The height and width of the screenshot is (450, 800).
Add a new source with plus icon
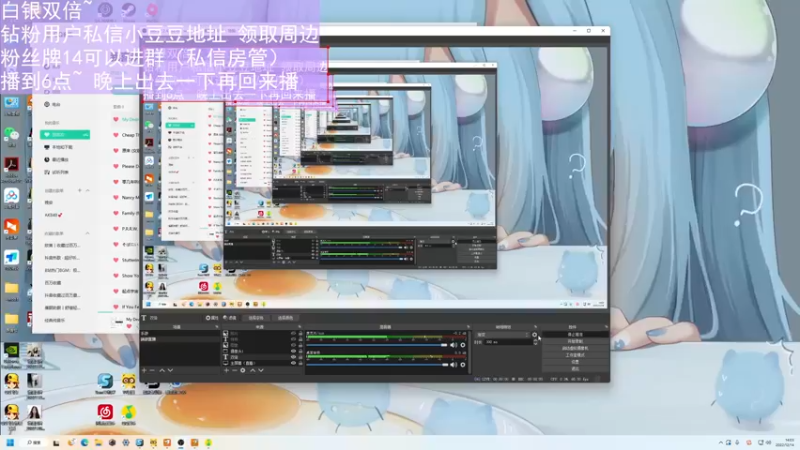pyautogui.click(x=226, y=370)
